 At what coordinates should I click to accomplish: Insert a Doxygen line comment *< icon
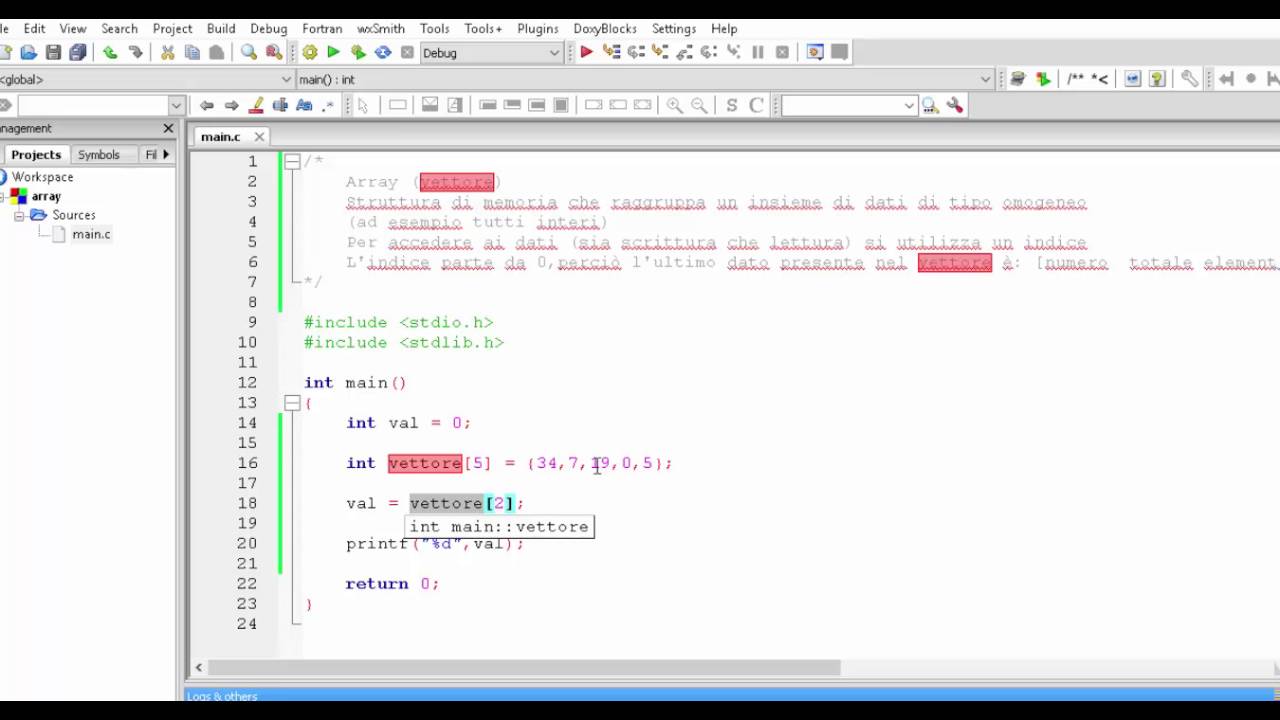[x=1099, y=79]
